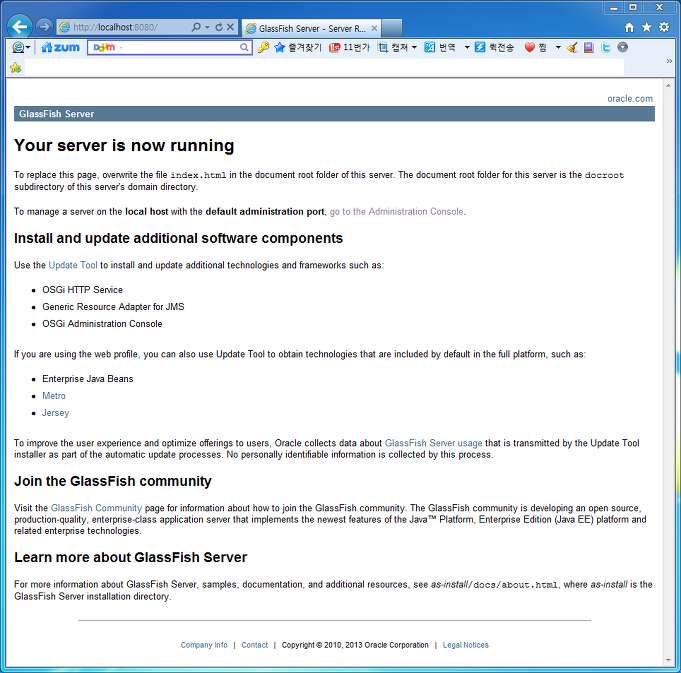Go back with the browser Back arrow
Screen dimensions: 681x673
20,27
